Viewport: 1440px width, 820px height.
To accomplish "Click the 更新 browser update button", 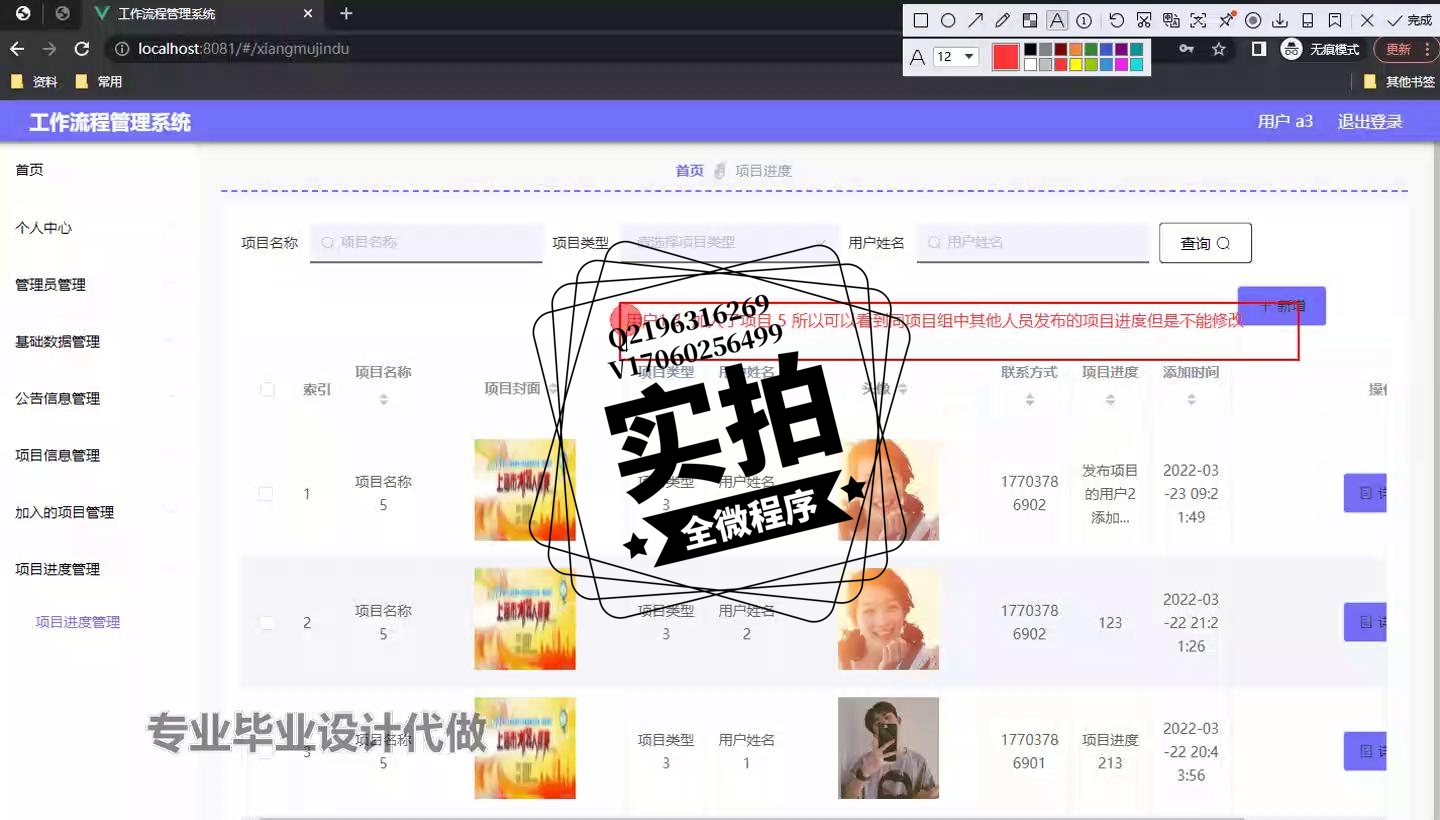I will (1405, 49).
